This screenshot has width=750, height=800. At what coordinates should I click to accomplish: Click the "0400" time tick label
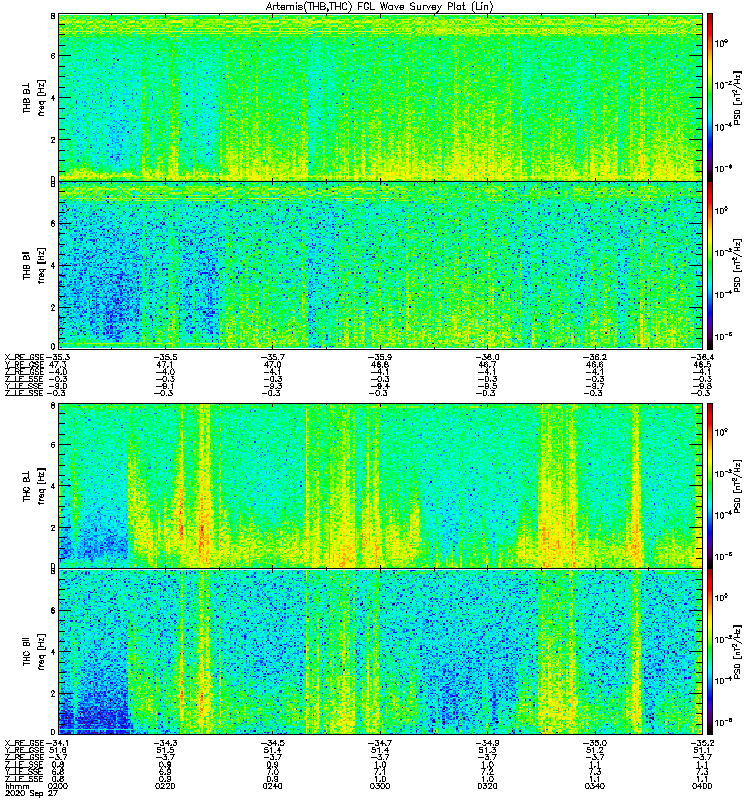click(x=702, y=786)
